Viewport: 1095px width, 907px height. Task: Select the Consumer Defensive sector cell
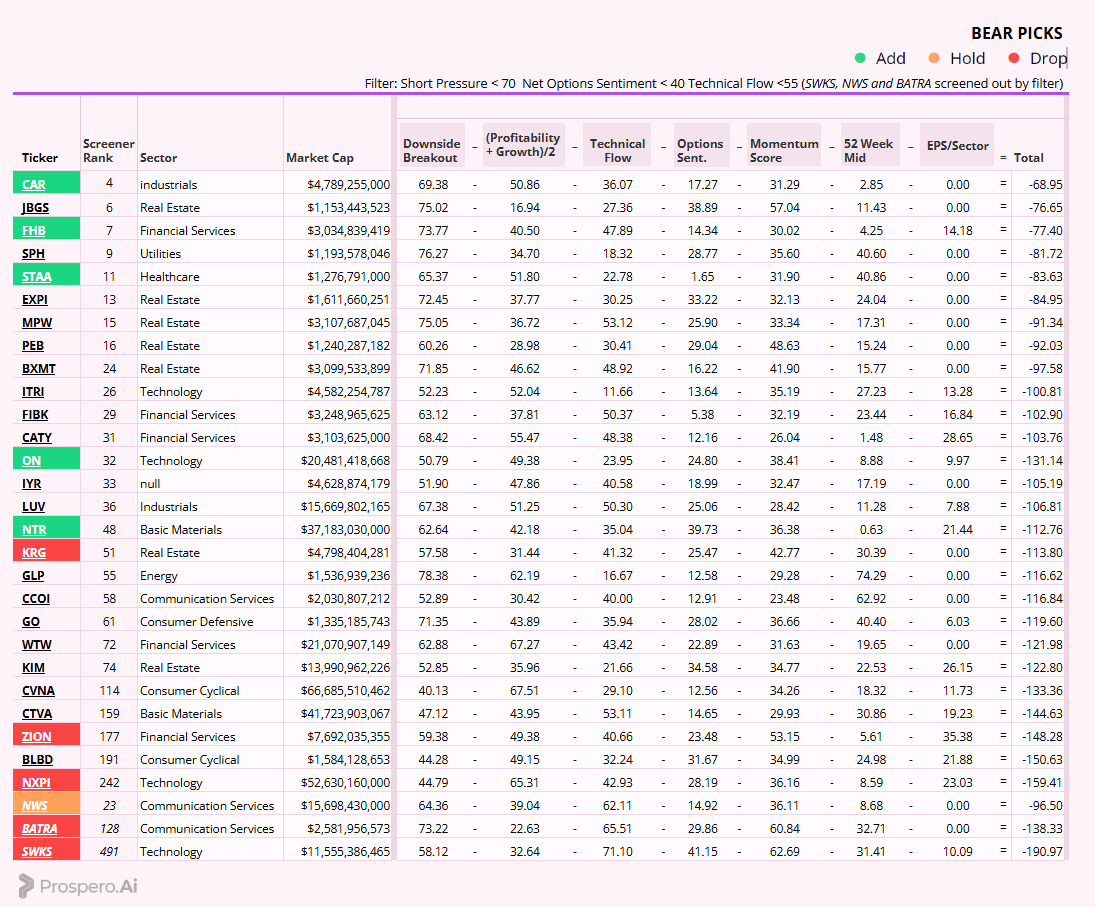coord(196,622)
